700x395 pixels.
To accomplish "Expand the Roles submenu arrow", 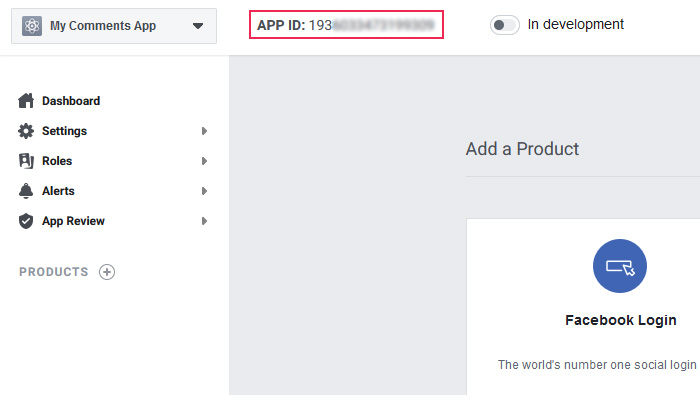I will coord(204,161).
